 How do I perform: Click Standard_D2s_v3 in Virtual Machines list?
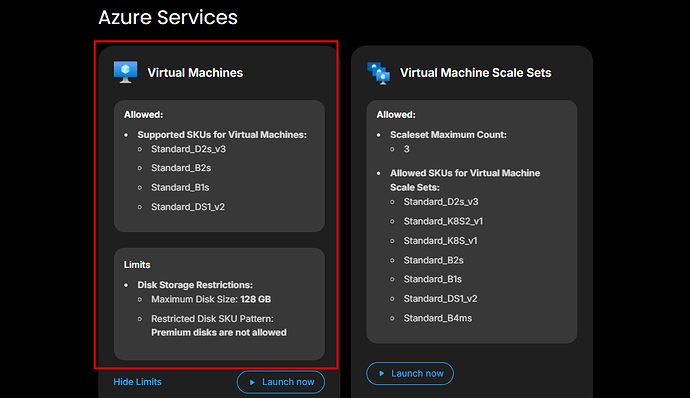(x=188, y=149)
